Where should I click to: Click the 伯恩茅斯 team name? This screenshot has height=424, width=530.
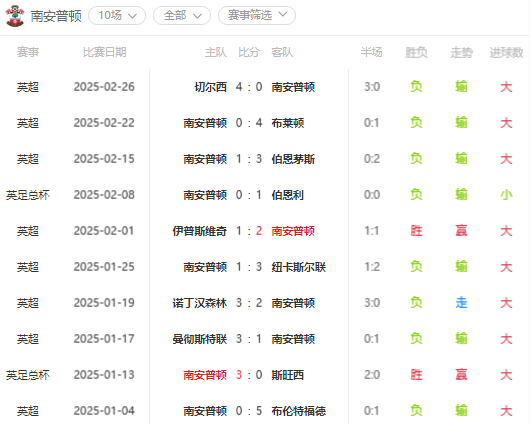(293, 159)
